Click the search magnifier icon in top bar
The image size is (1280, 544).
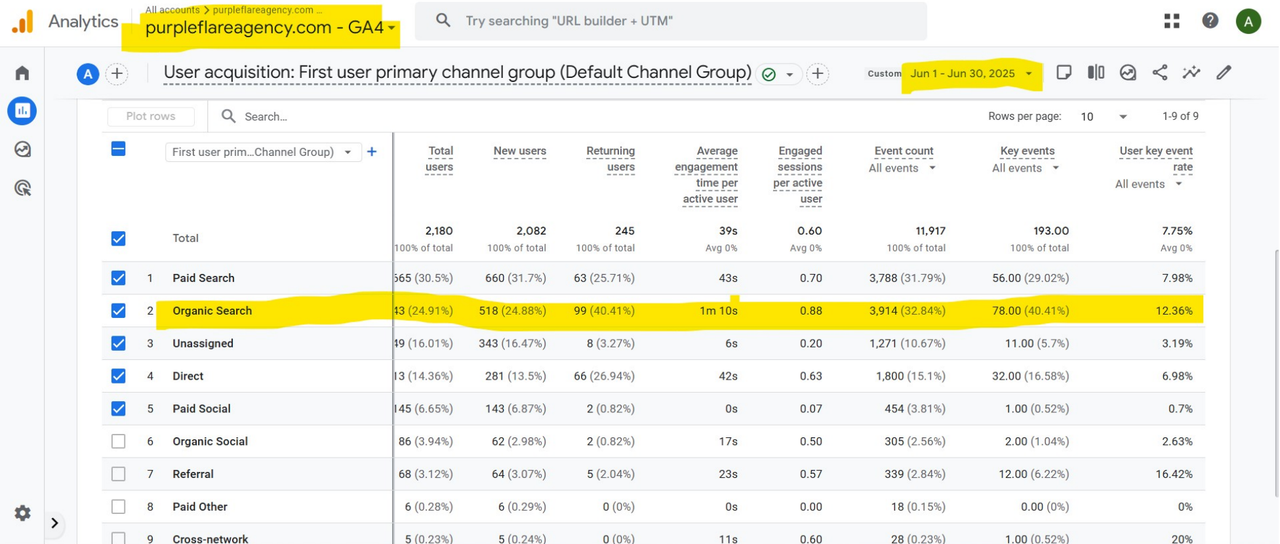[444, 21]
